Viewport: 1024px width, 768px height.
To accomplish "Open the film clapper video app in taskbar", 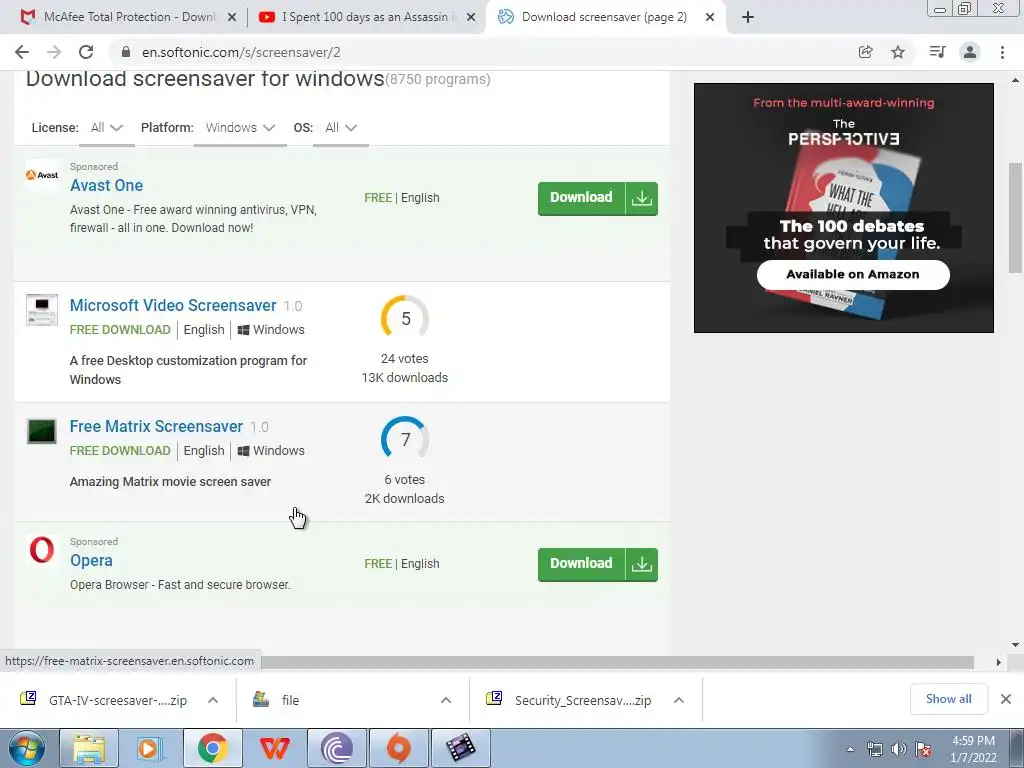I will (461, 748).
